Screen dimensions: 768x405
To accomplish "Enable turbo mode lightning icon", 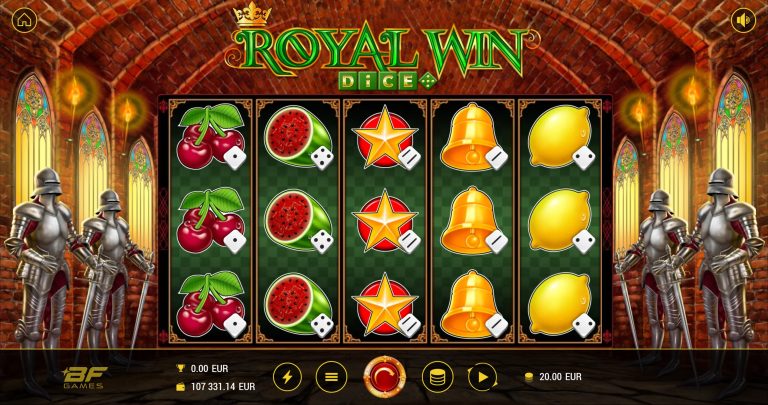I will pyautogui.click(x=288, y=377).
